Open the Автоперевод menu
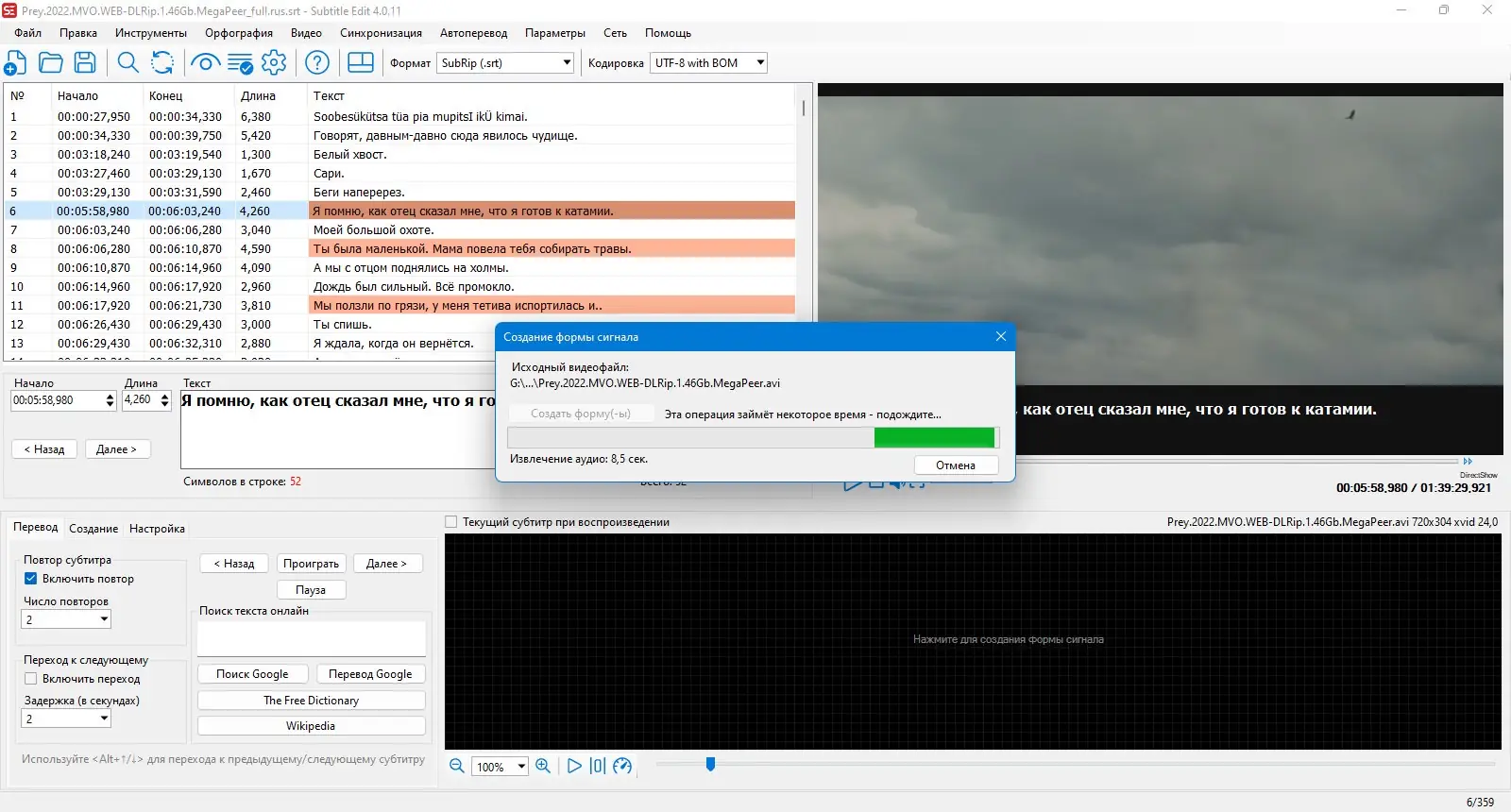 [473, 33]
